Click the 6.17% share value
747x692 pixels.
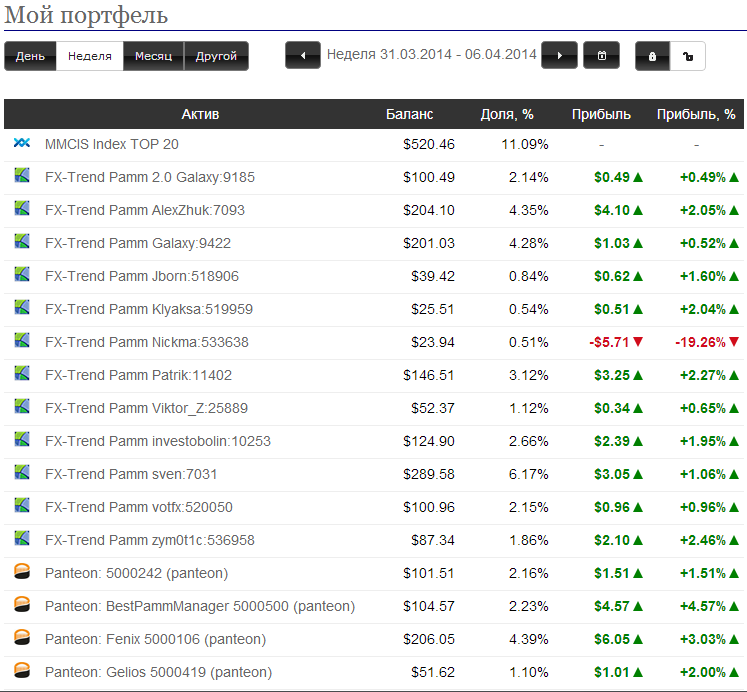[528, 474]
